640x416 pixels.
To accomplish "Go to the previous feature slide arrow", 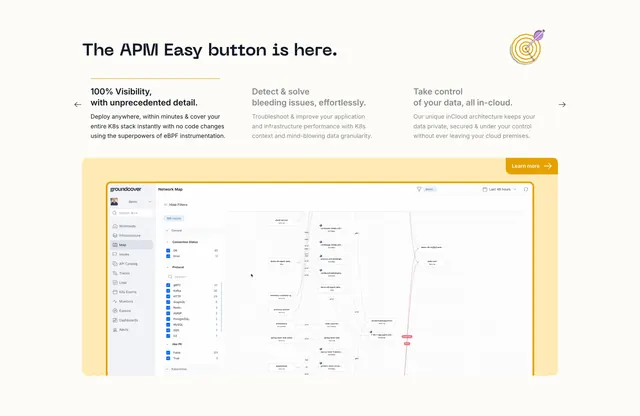I will click(78, 105).
